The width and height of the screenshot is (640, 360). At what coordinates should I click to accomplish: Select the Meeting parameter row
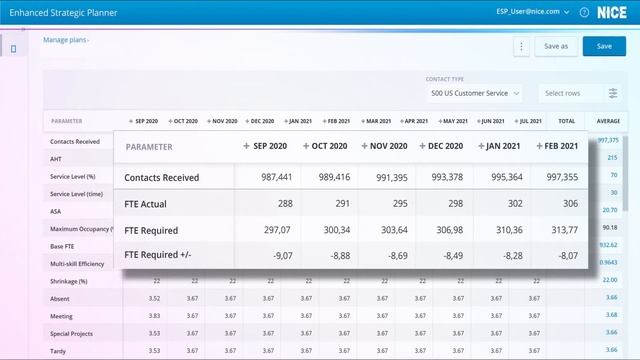point(61,316)
